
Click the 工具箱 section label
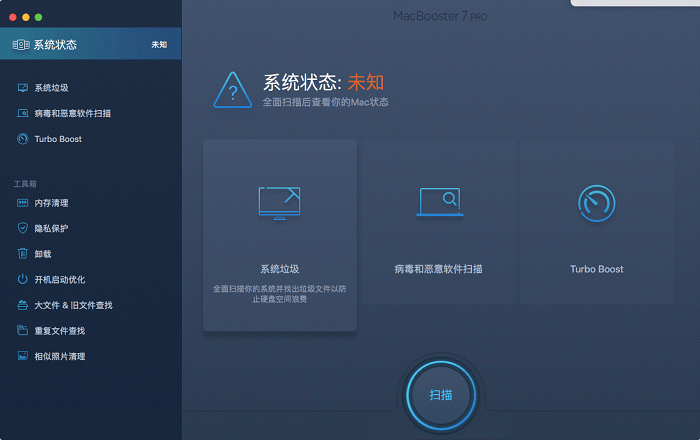point(25,184)
